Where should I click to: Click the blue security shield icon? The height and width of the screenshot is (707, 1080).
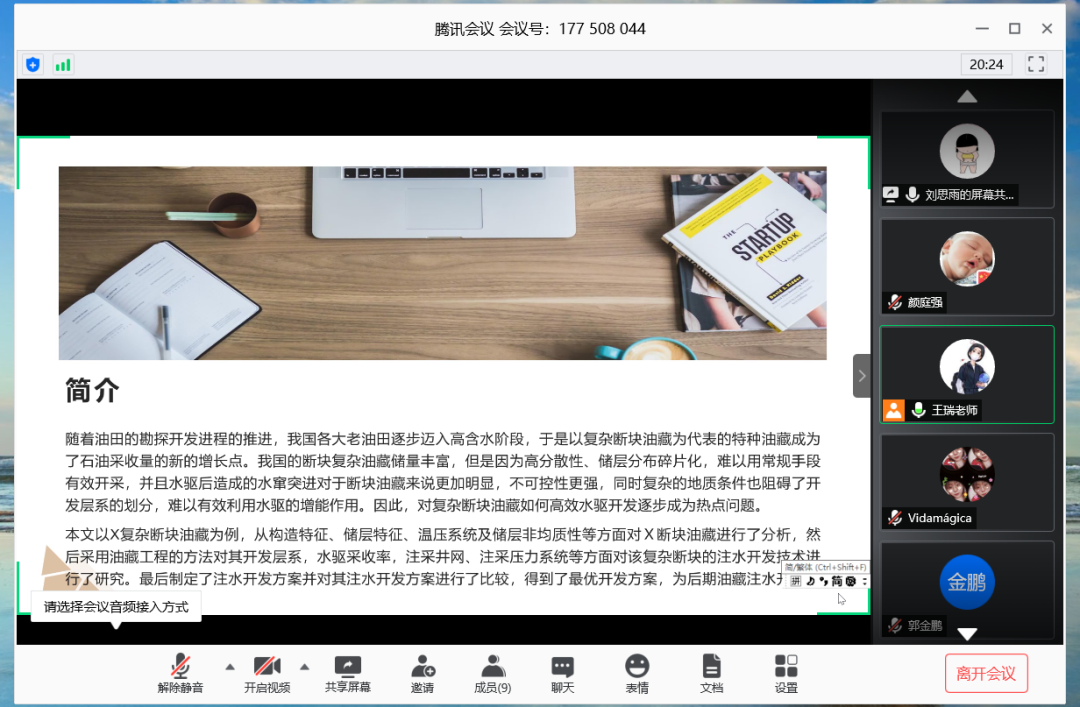33,65
